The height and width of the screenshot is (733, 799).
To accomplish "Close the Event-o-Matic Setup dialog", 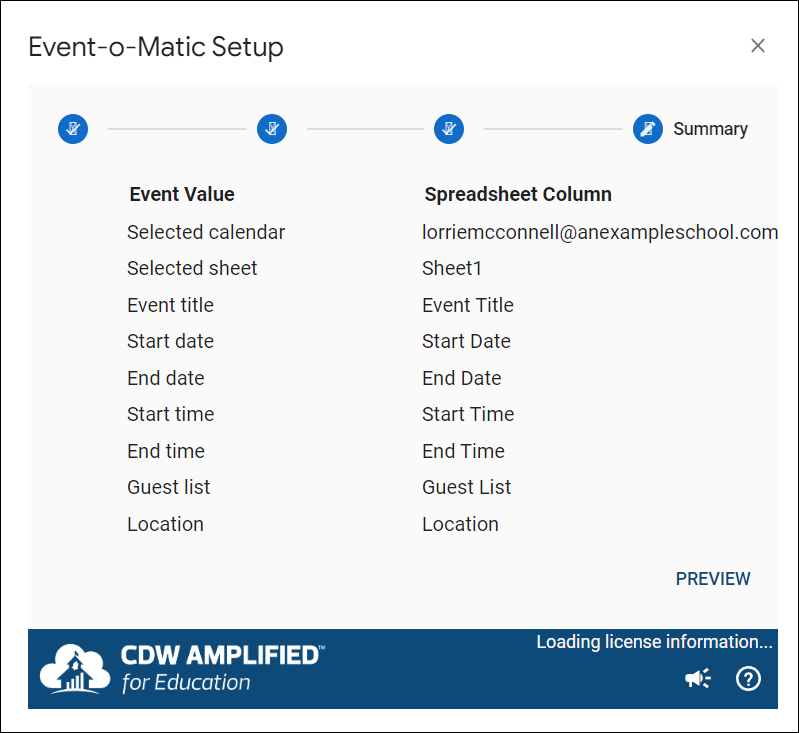I will (x=758, y=46).
